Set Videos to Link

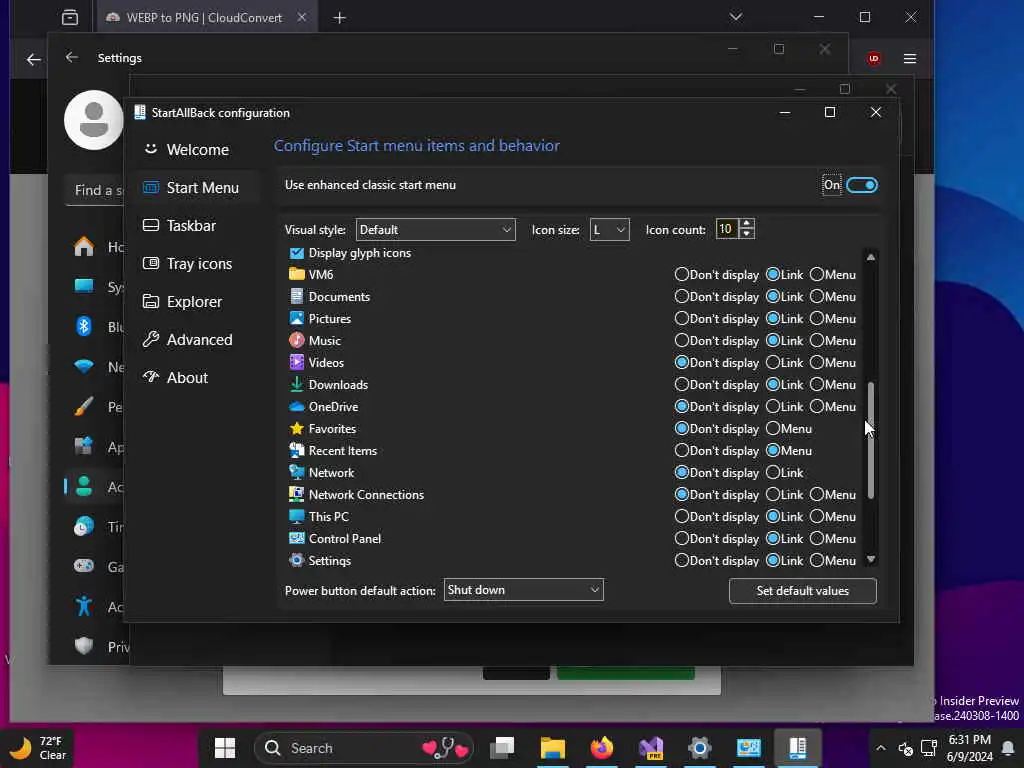[x=773, y=362]
